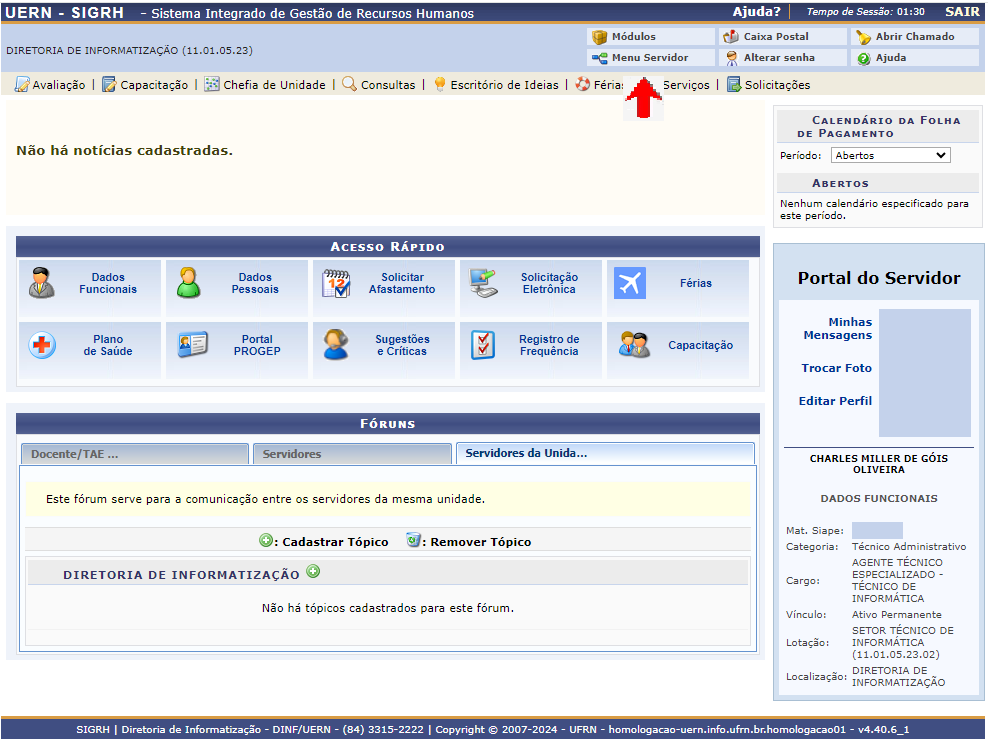This screenshot has width=988, height=739.
Task: Click the Dados Funcionais quick access icon
Action: [x=42, y=284]
